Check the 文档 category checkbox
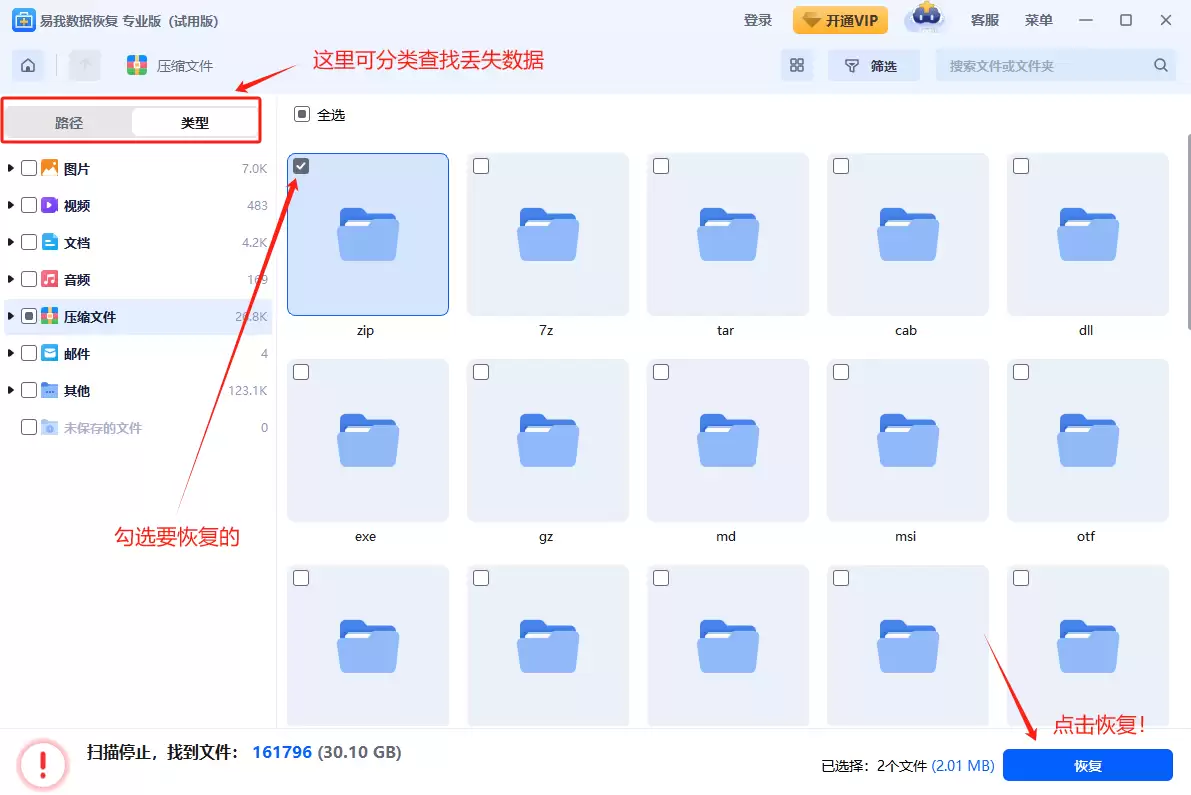Image resolution: width=1191 pixels, height=795 pixels. 29,243
